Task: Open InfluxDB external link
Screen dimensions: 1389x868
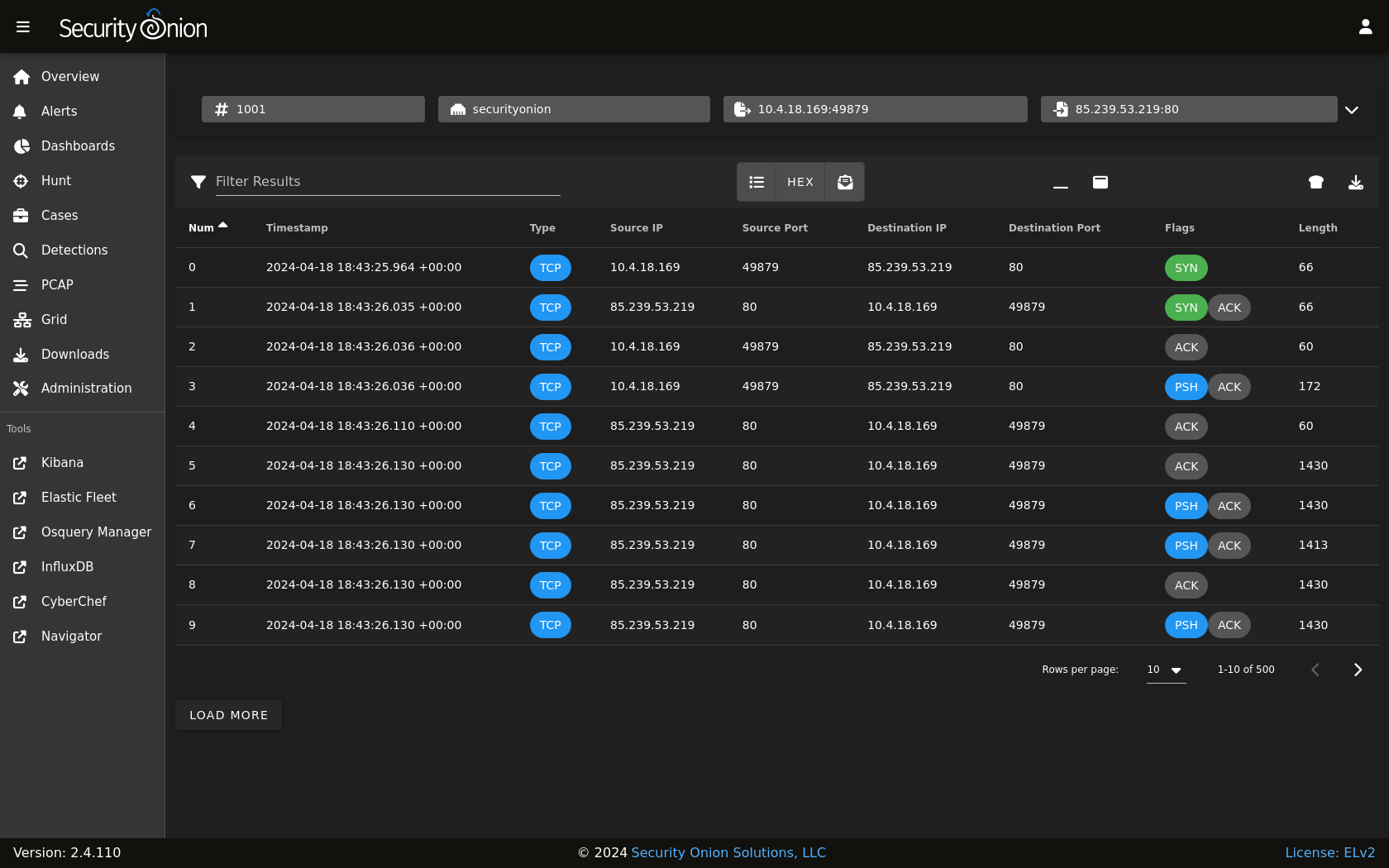Action: tap(83, 567)
